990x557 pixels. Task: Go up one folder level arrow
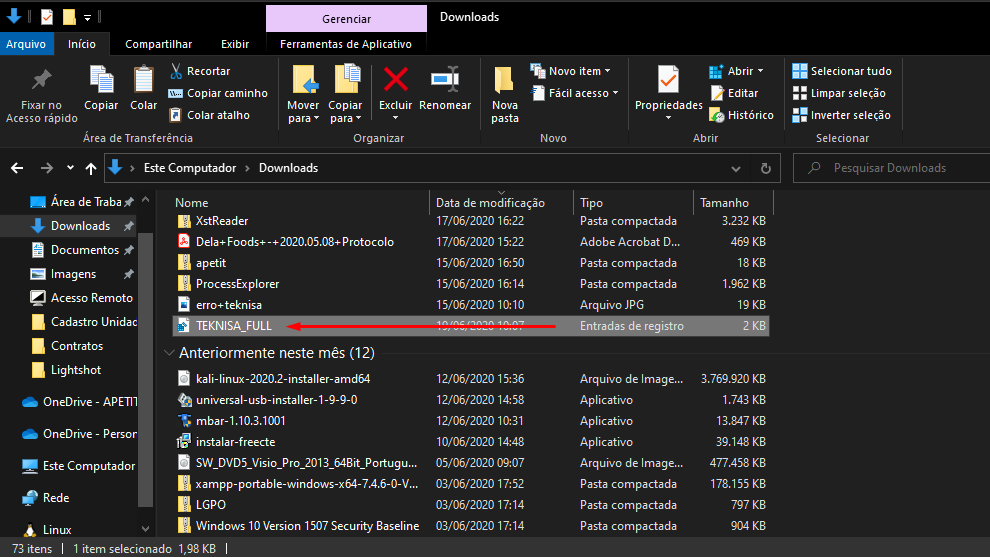(91, 168)
